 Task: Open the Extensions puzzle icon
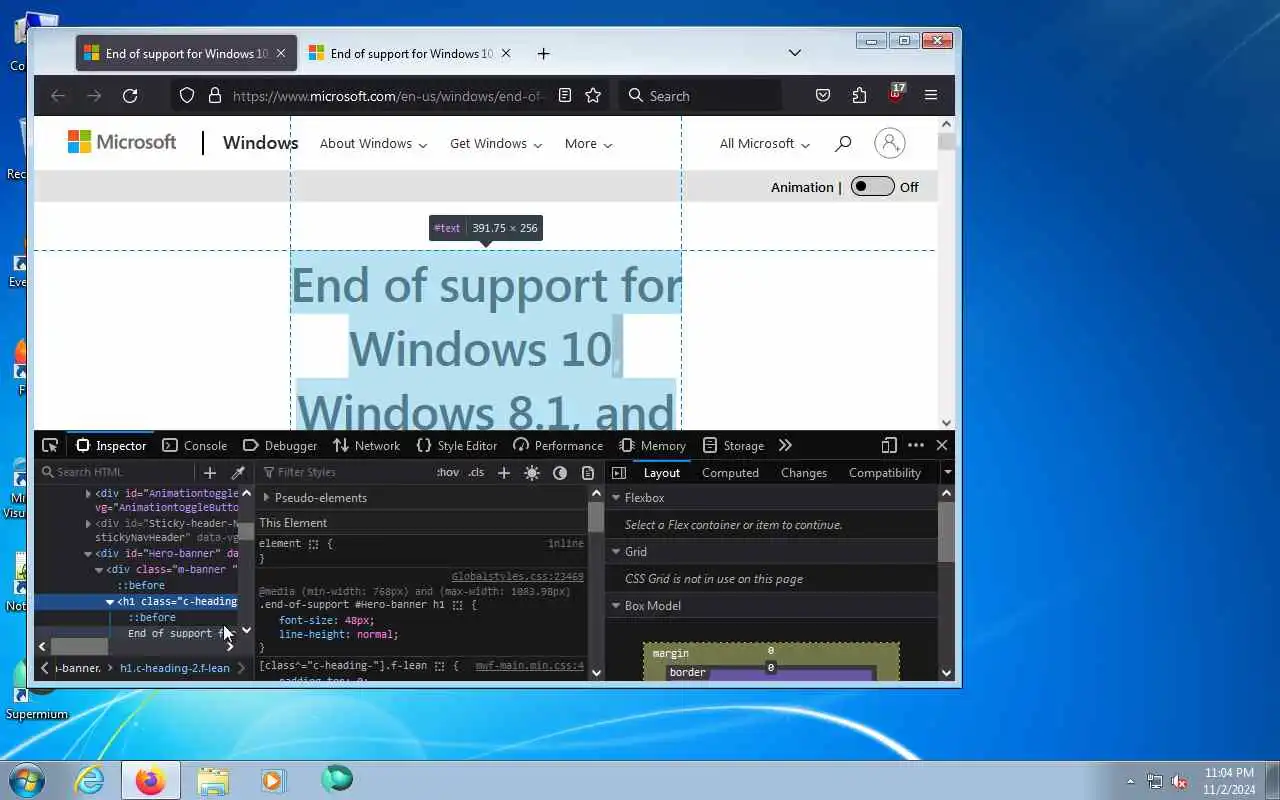click(x=859, y=96)
